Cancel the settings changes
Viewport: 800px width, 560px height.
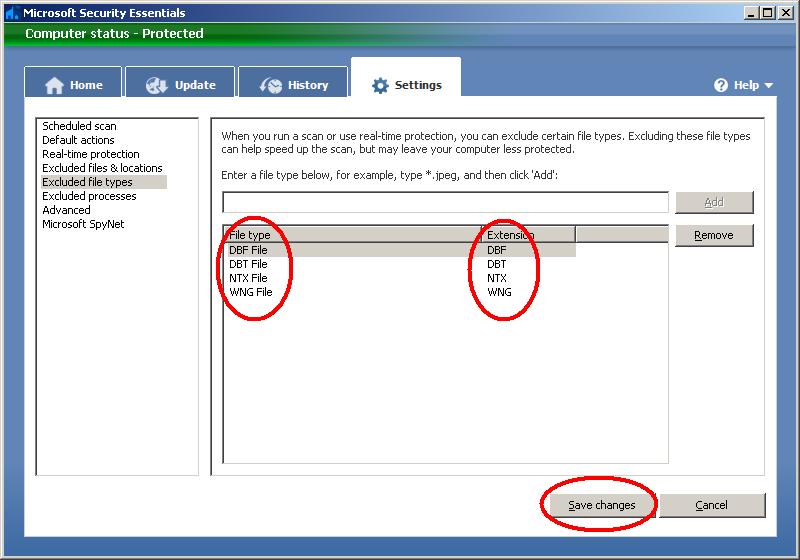coord(711,505)
